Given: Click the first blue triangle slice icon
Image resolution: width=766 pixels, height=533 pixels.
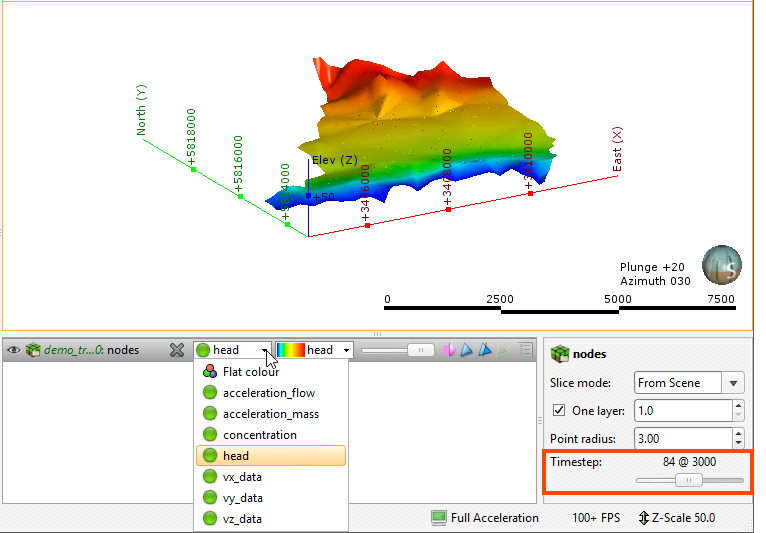Looking at the screenshot, I should coord(466,350).
